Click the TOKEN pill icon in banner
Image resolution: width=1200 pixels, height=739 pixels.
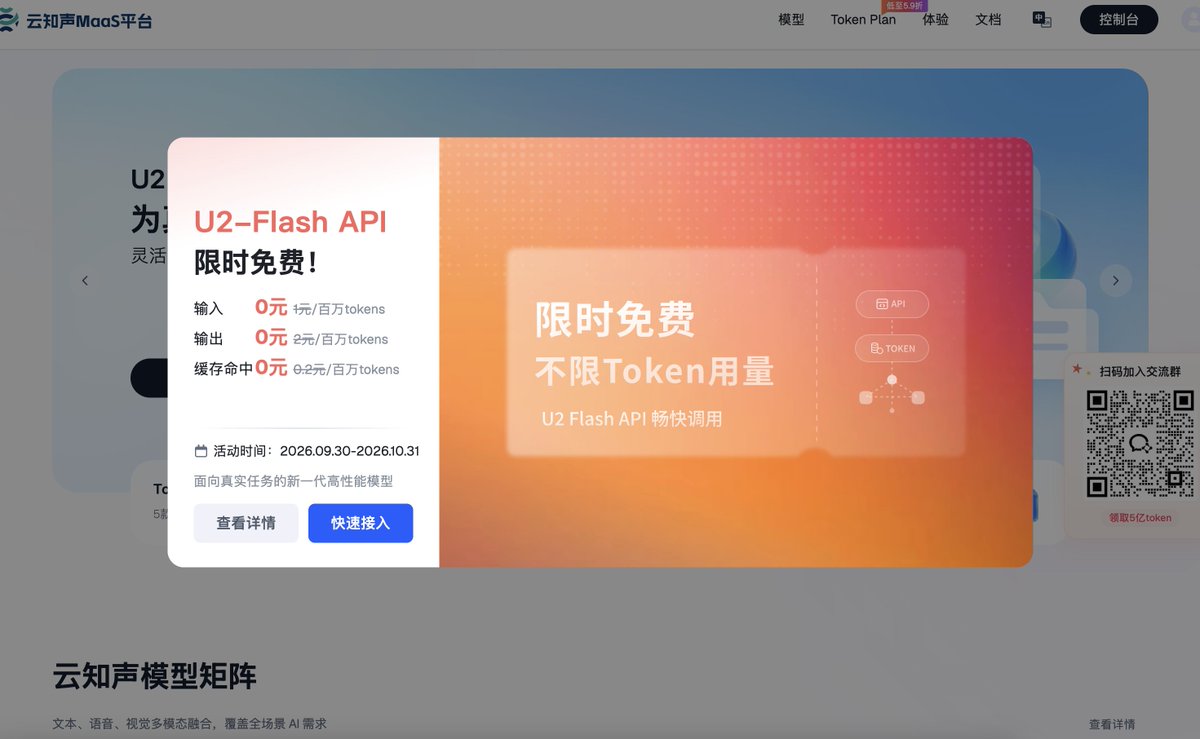tap(892, 348)
